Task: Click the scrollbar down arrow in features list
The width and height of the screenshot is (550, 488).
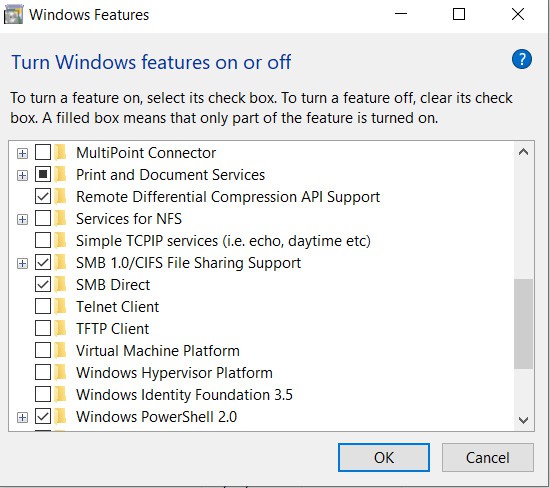Action: 523,420
